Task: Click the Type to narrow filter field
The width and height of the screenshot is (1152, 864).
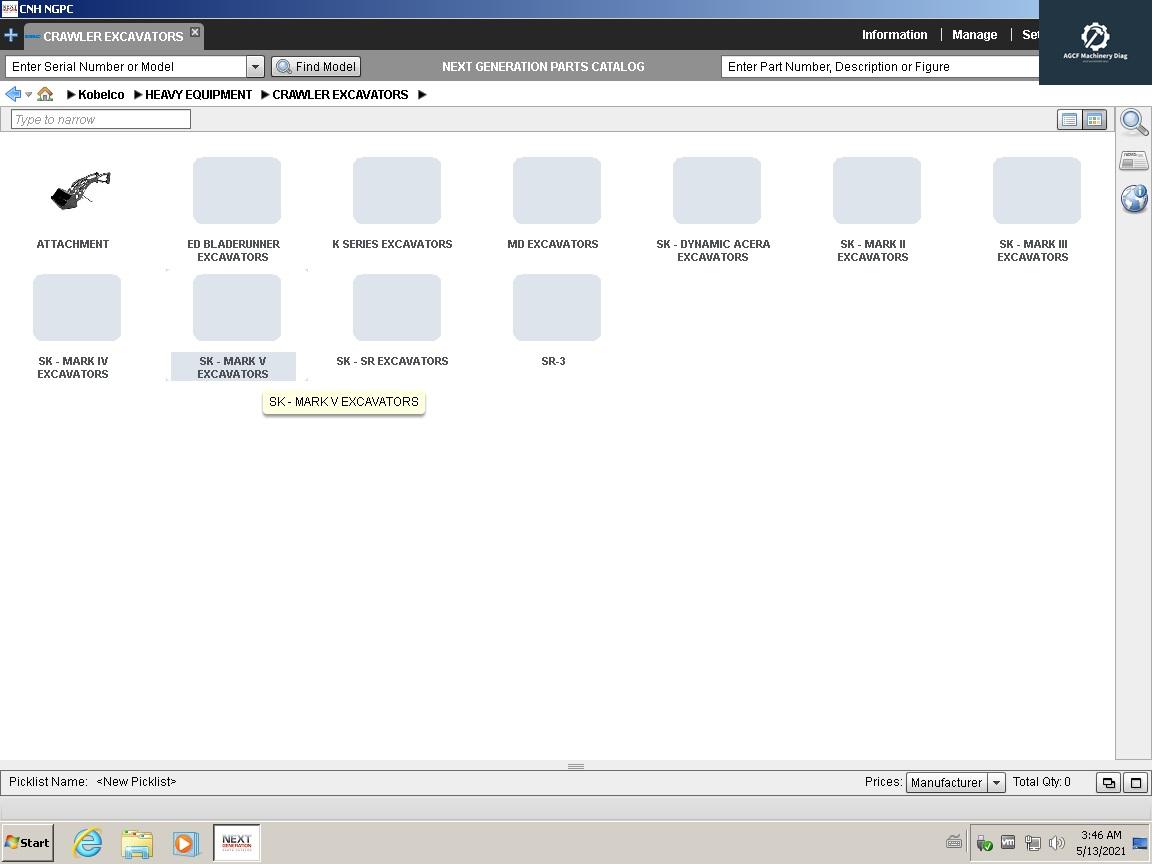Action: [x=99, y=119]
